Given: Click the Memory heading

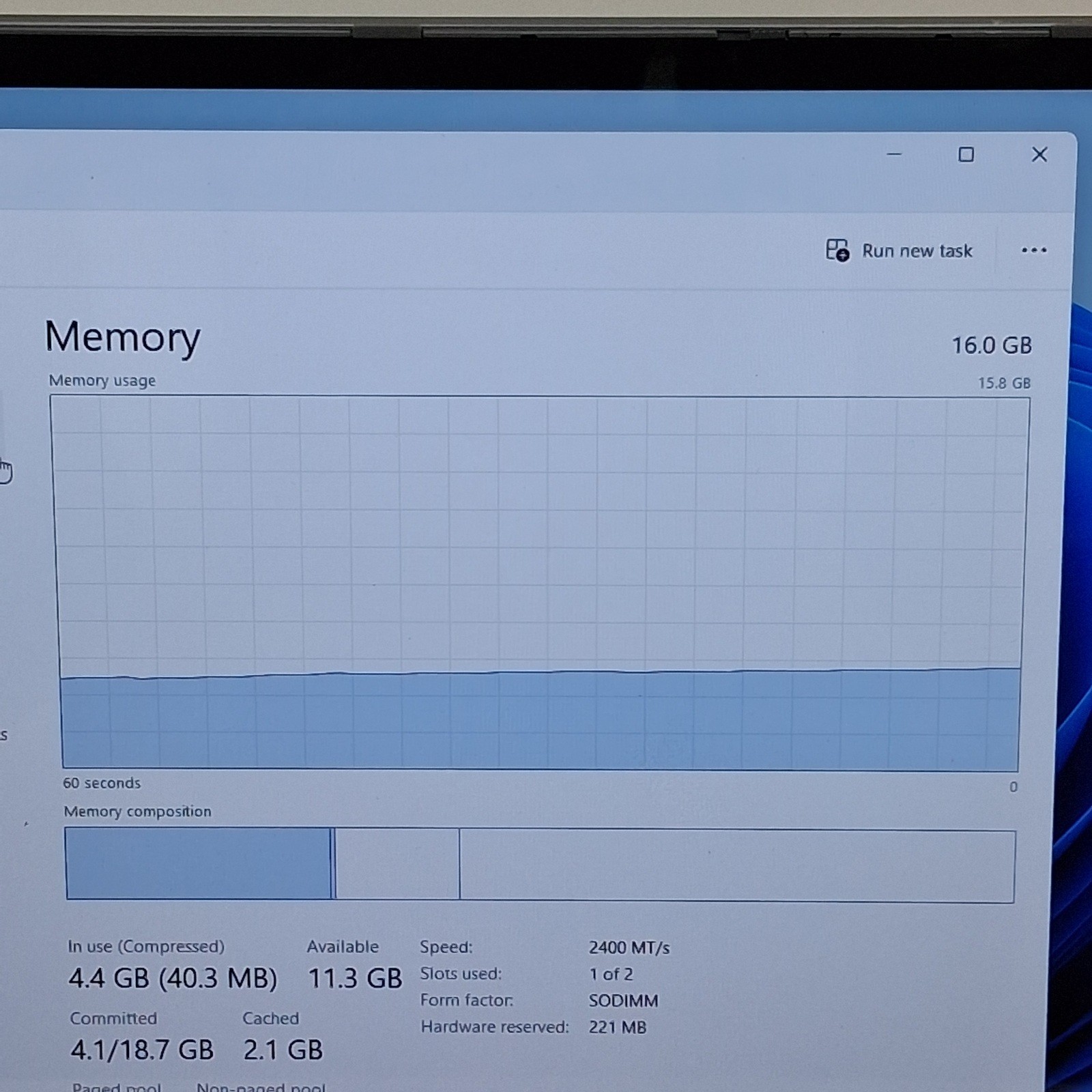Looking at the screenshot, I should [123, 337].
